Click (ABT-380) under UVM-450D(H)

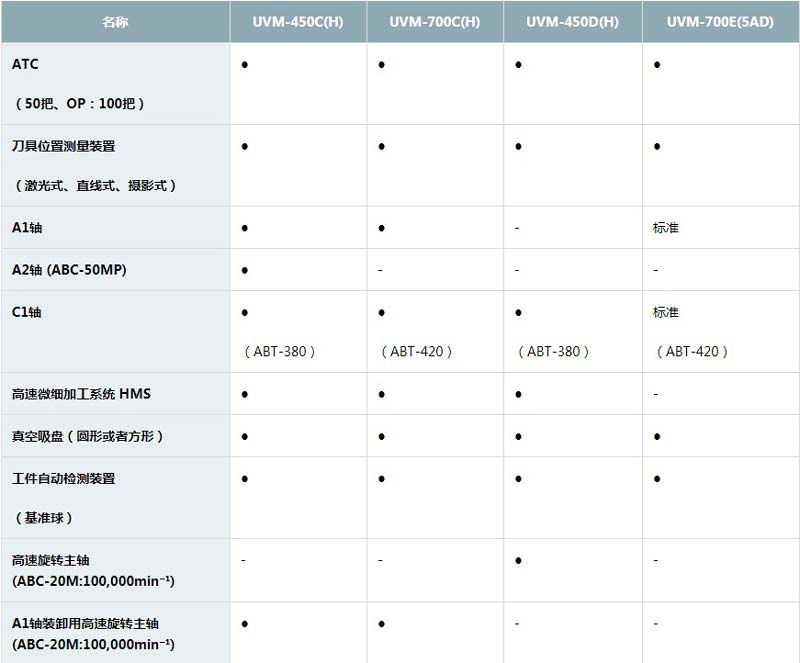(x=553, y=351)
